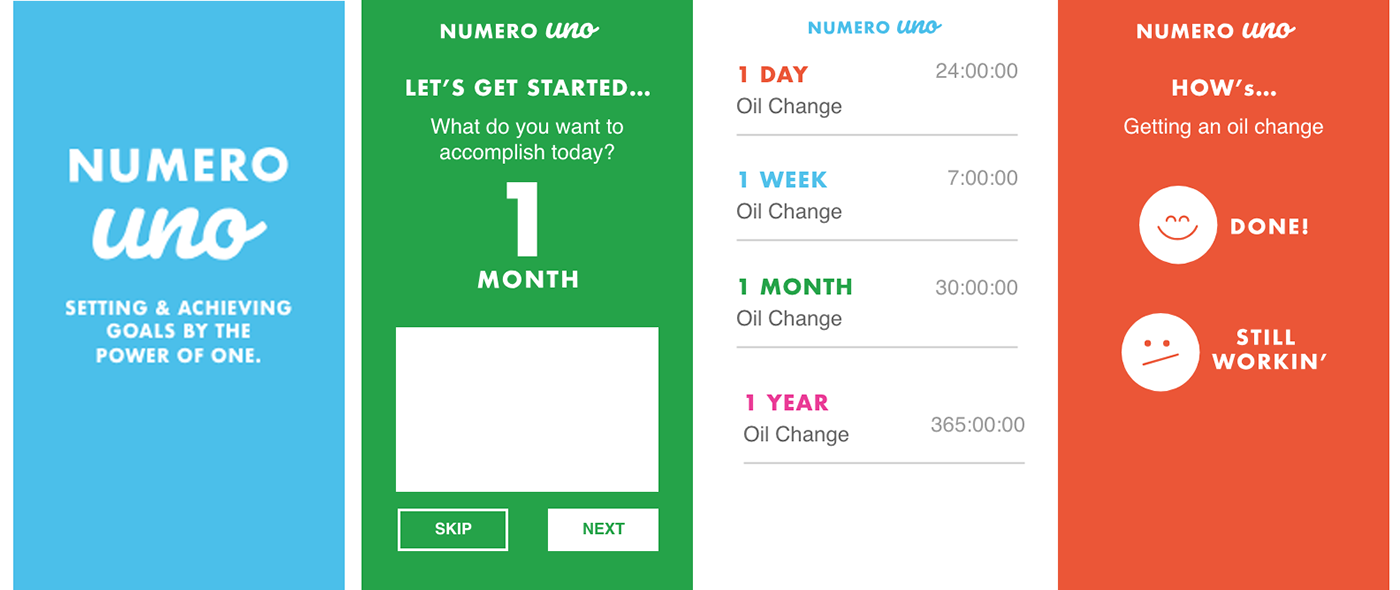This screenshot has width=1400, height=590.
Task: Click the white goal text entry box
Action: coord(527,409)
